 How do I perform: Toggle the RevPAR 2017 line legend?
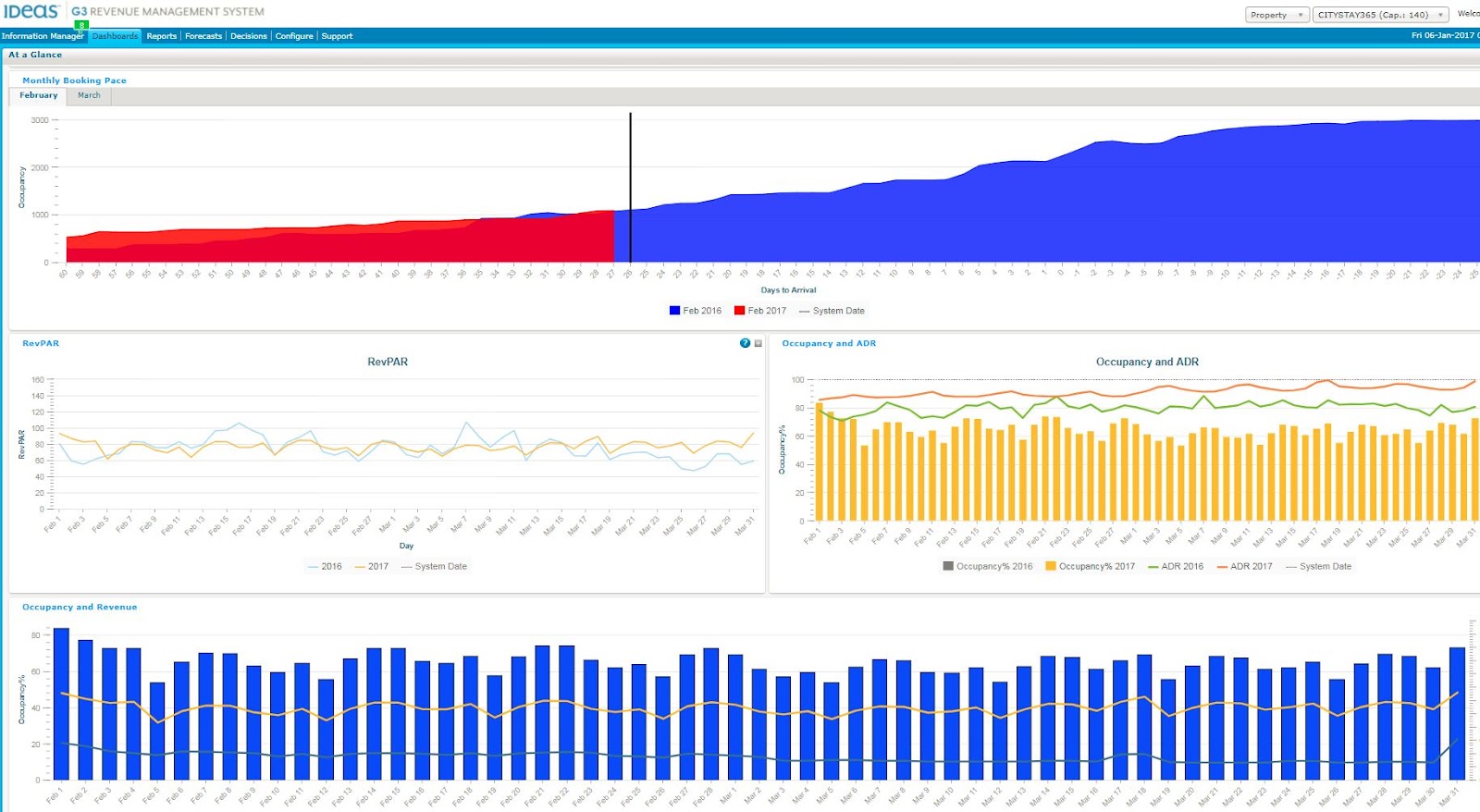point(372,566)
